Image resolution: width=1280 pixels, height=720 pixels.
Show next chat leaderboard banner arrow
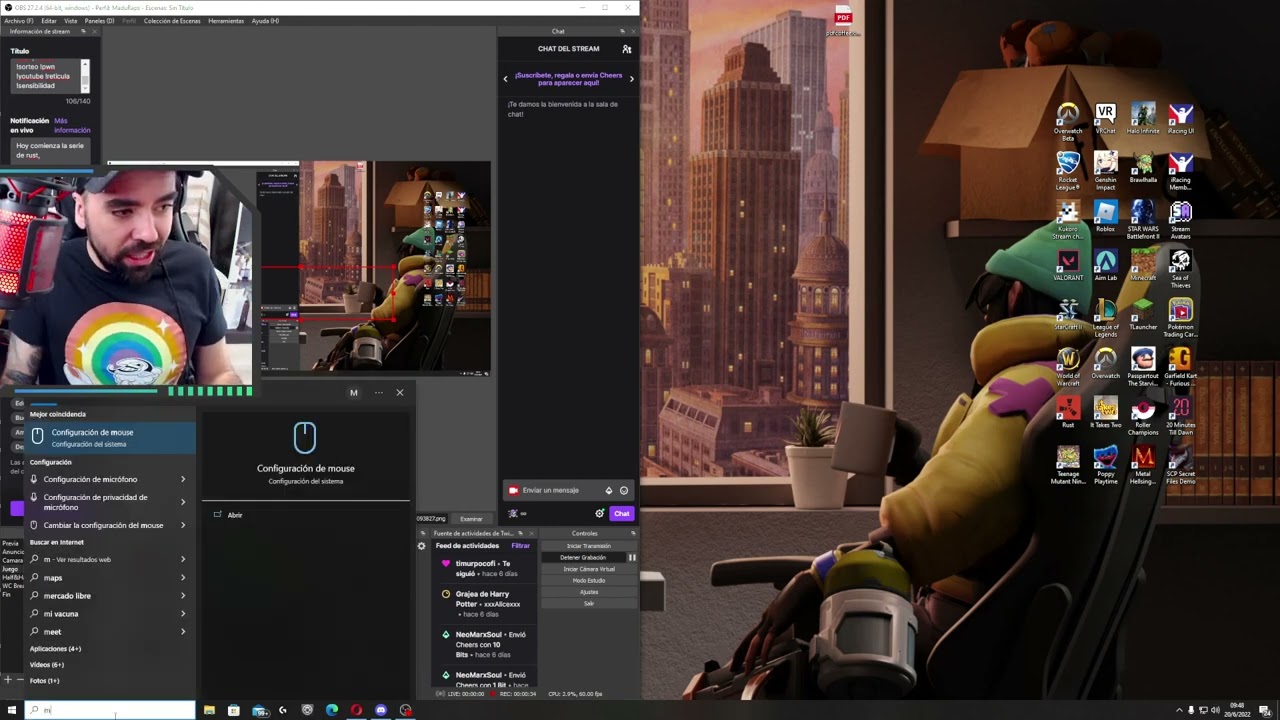coord(631,79)
